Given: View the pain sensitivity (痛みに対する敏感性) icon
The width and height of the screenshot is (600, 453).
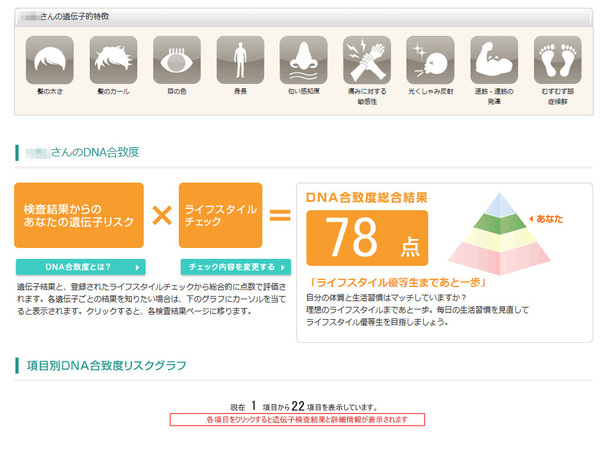Looking at the screenshot, I should click(367, 60).
